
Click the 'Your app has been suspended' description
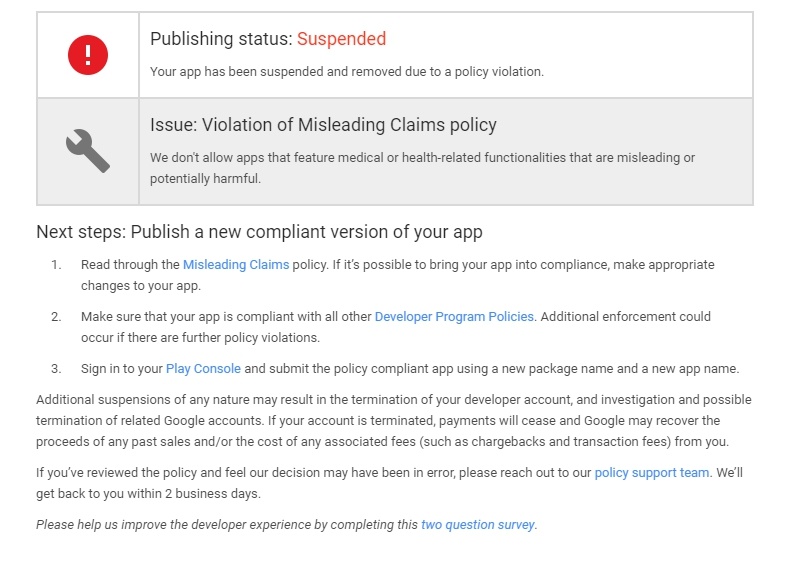[346, 72]
